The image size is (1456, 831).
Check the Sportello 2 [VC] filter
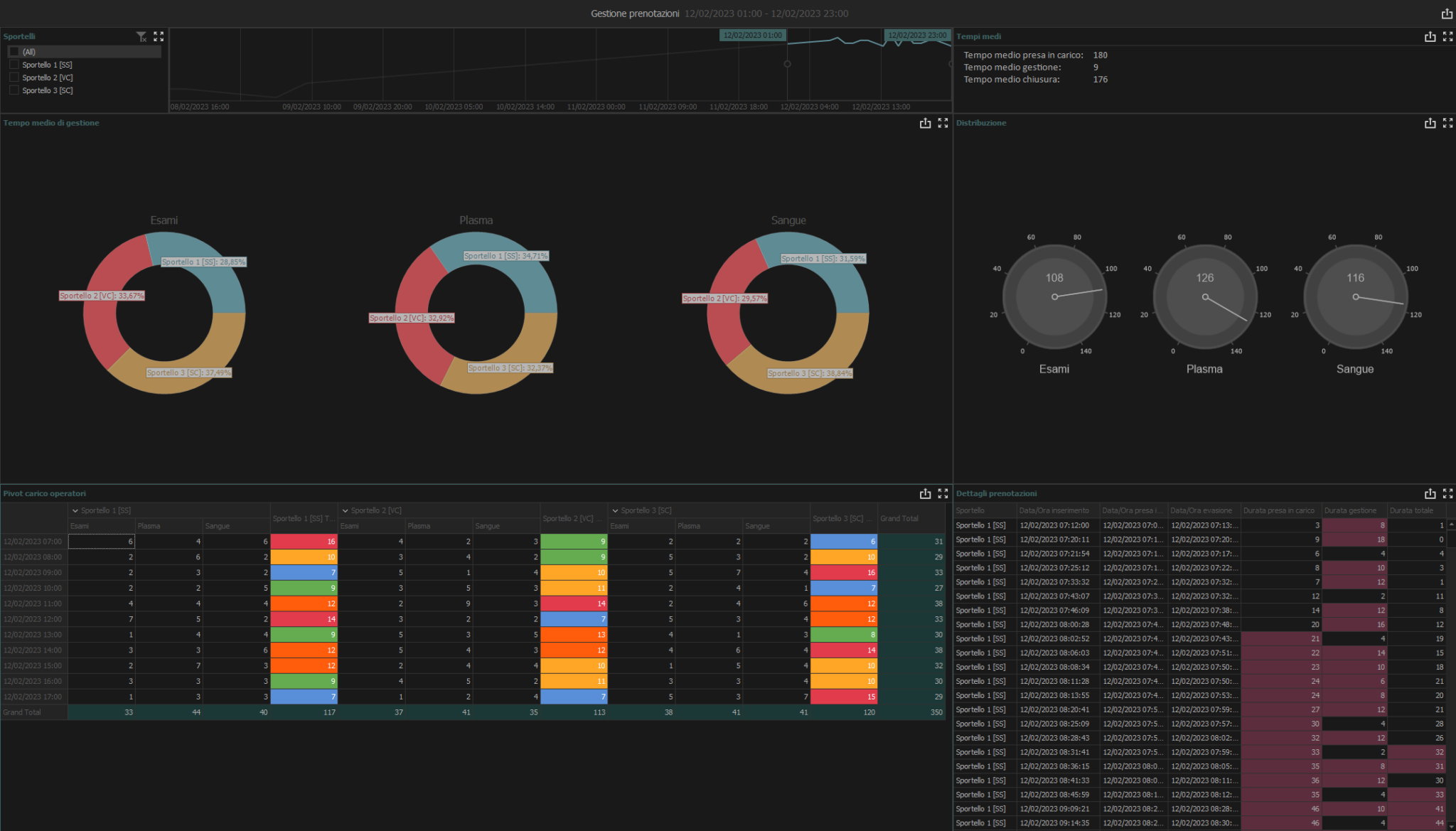14,77
